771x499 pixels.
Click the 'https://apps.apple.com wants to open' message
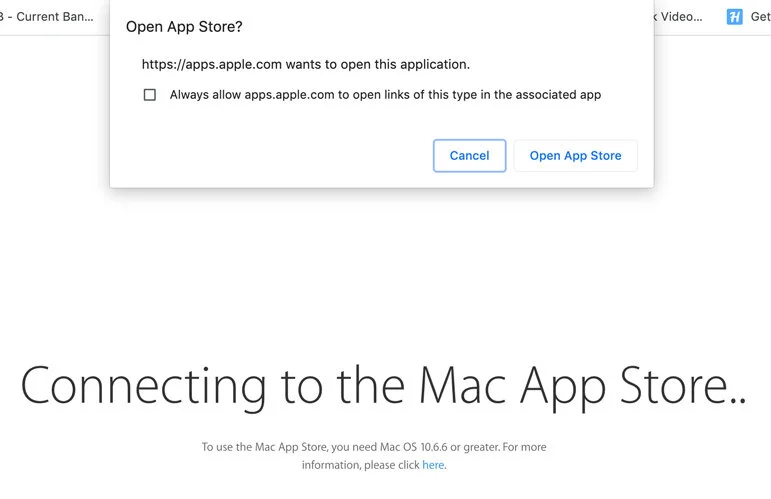pos(305,64)
